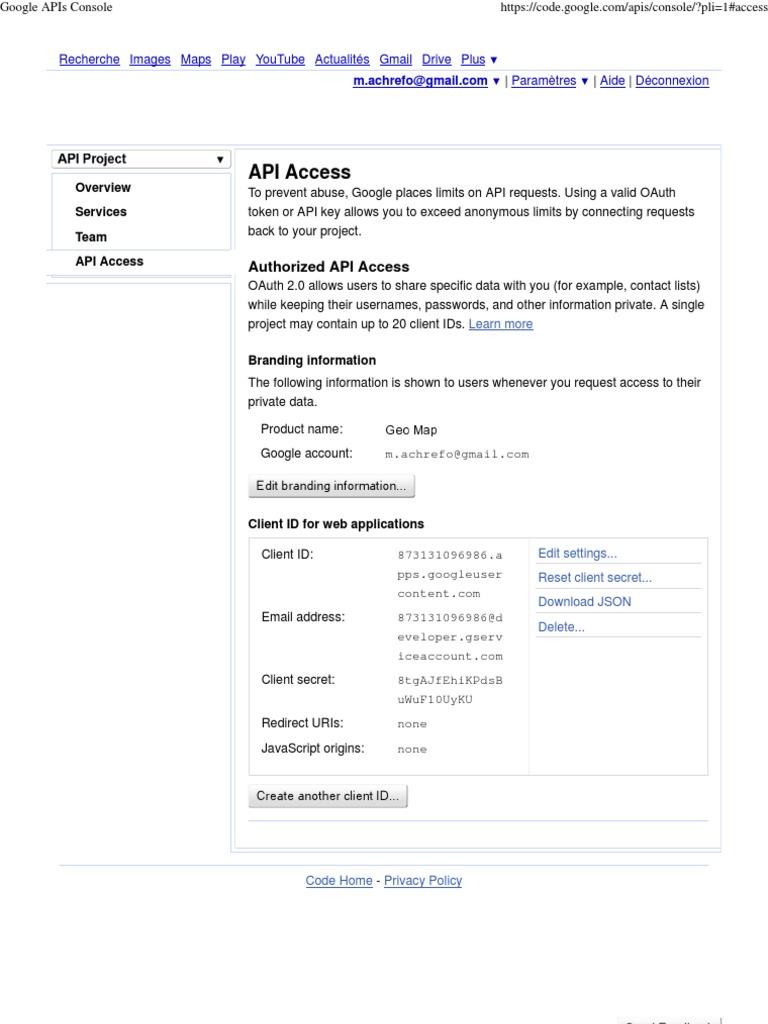This screenshot has height=1024, width=768.
Task: Select the Client secret value text
Action: (450, 690)
